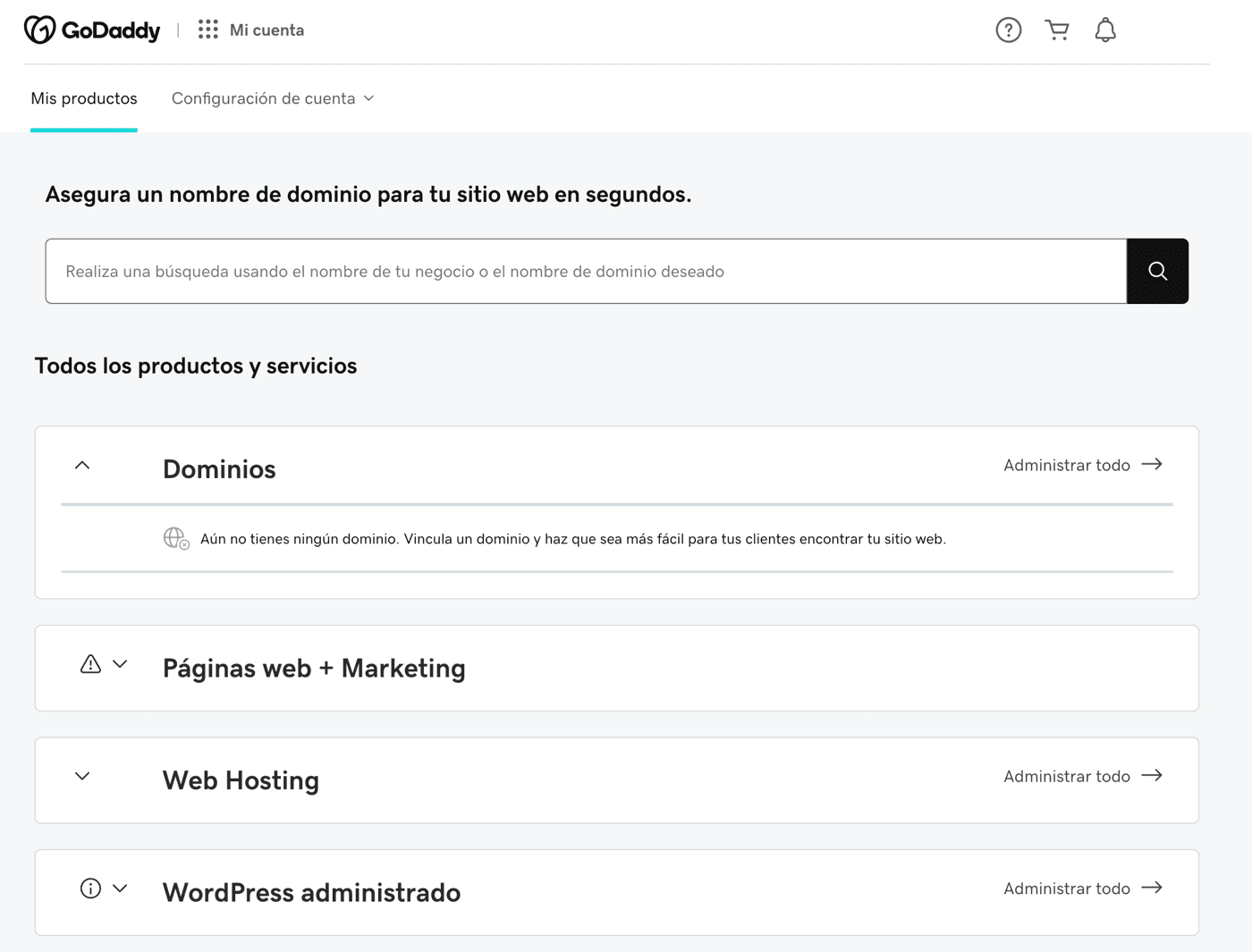Image resolution: width=1252 pixels, height=952 pixels.
Task: Click the globe icon in Dominios row
Action: click(x=176, y=538)
